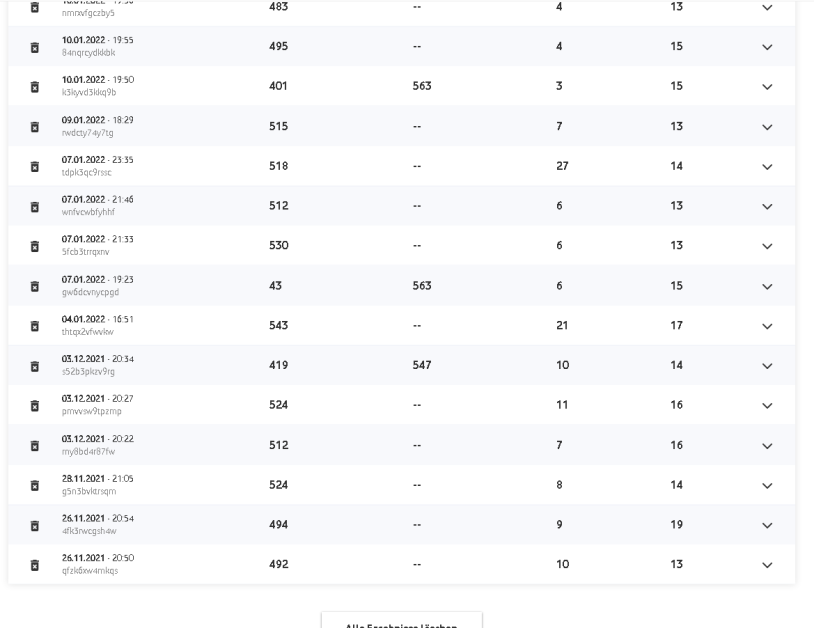The width and height of the screenshot is (814, 628).
Task: Expand the 07.01.2022 23:35 result row
Action: pyautogui.click(x=767, y=167)
